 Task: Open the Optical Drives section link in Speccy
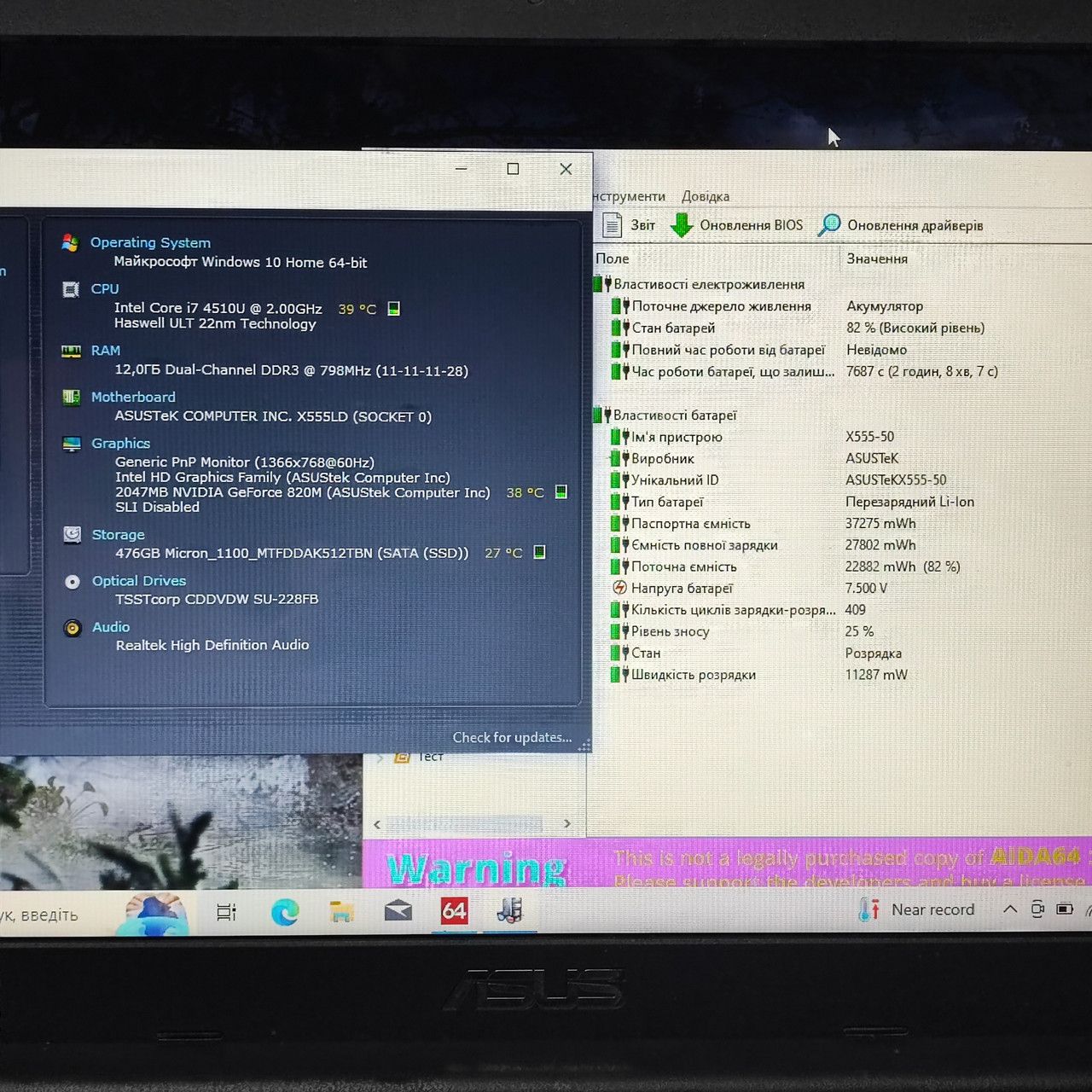click(x=139, y=581)
